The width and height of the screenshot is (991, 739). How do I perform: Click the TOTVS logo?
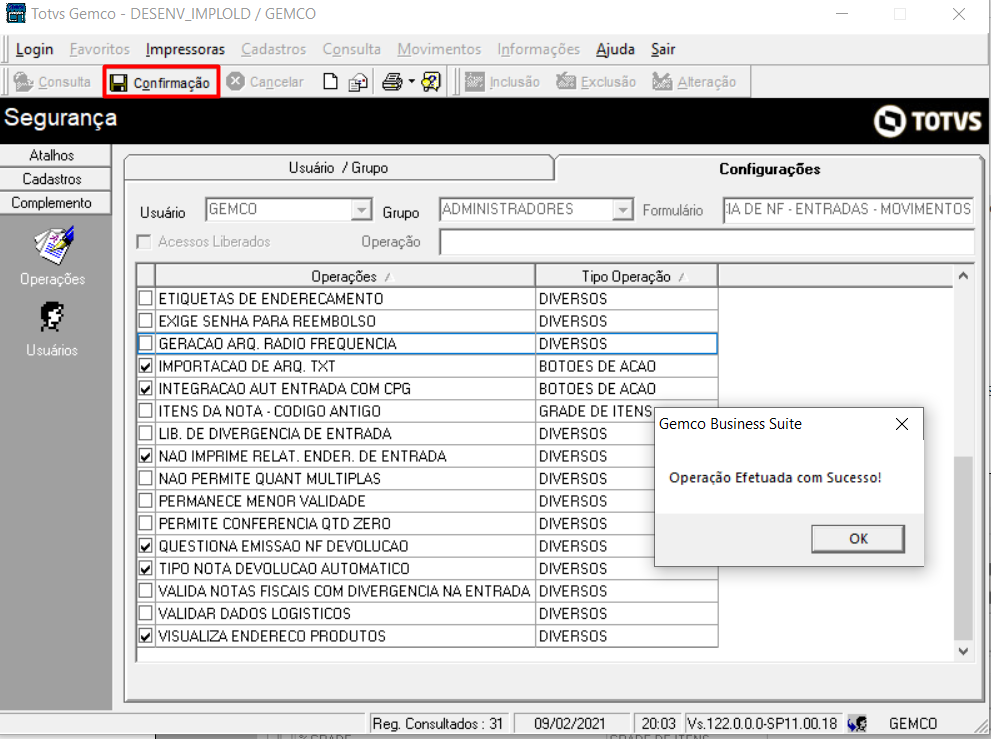[927, 121]
